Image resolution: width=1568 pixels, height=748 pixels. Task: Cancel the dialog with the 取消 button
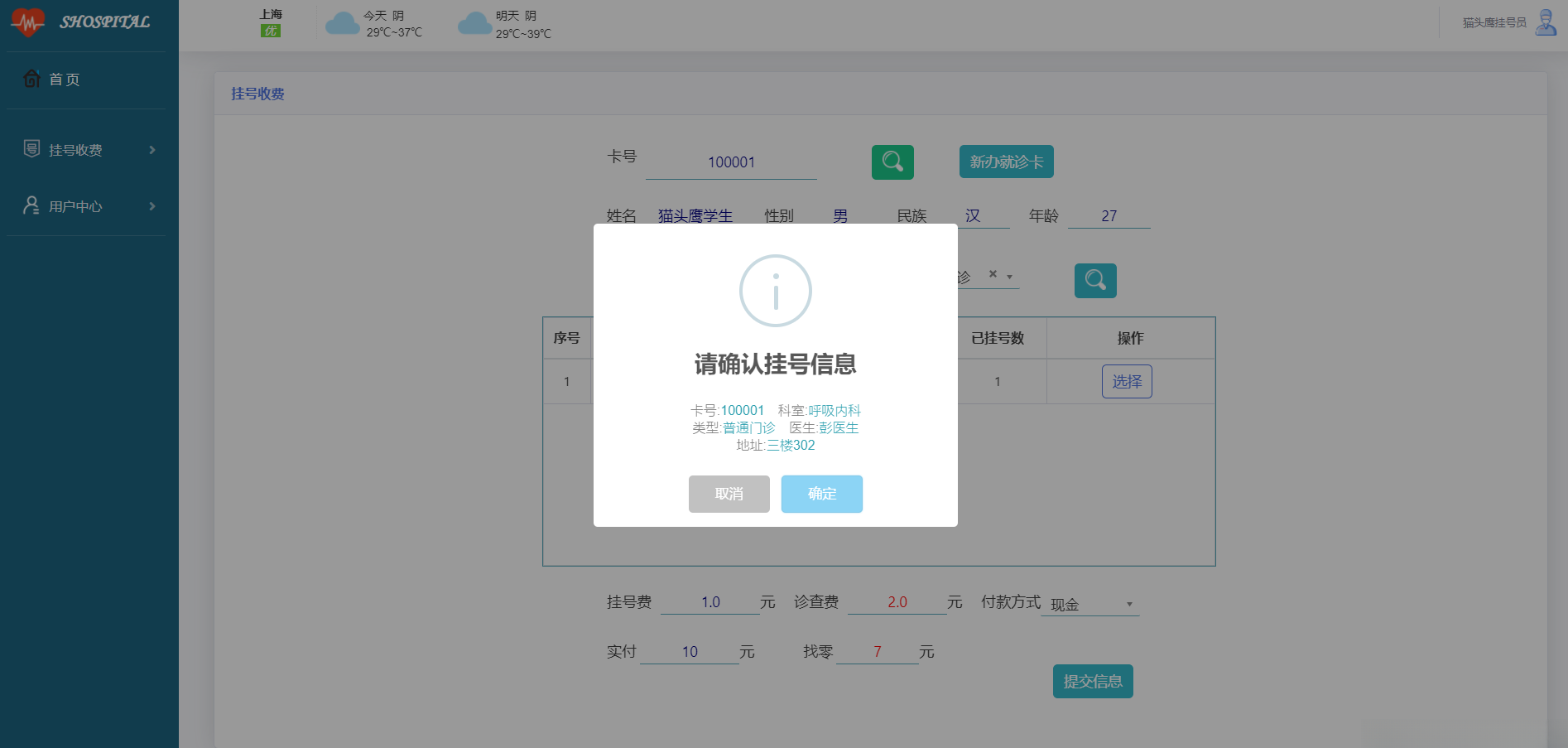(729, 494)
